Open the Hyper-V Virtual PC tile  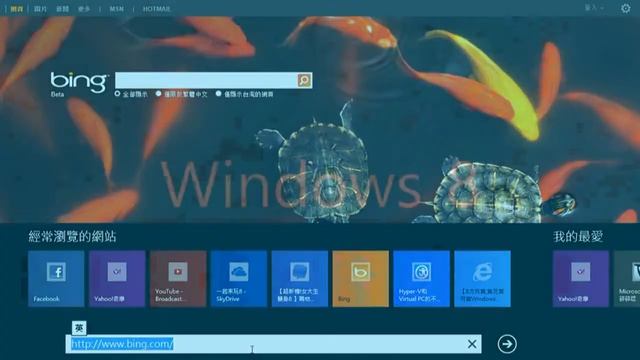[422, 279]
